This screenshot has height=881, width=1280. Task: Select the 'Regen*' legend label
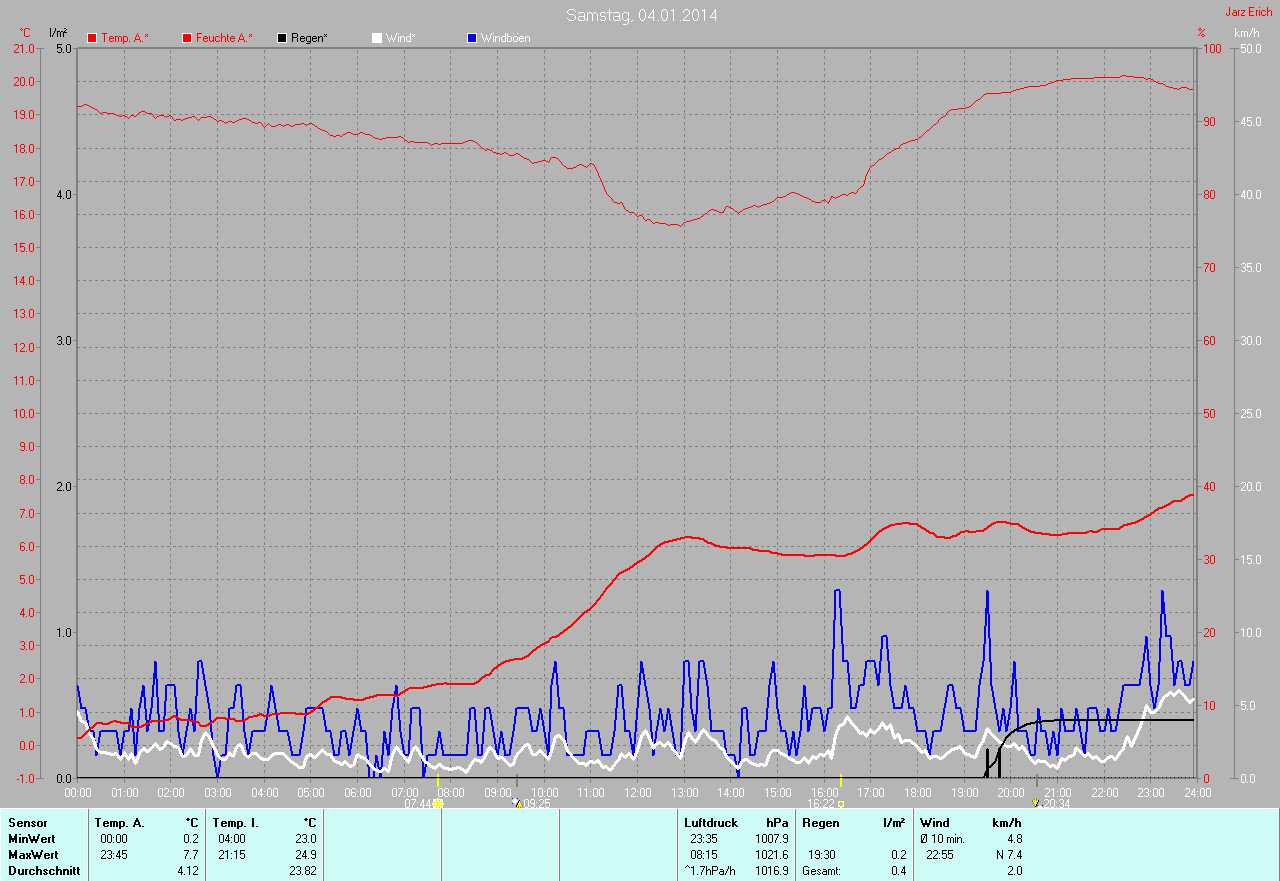click(309, 38)
